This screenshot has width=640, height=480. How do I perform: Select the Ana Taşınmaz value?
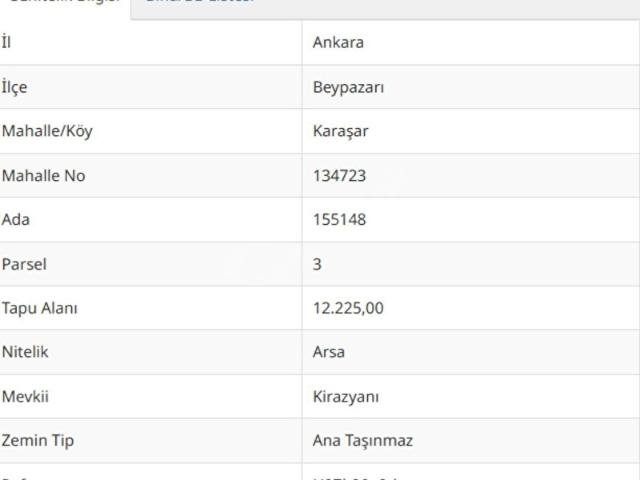363,440
